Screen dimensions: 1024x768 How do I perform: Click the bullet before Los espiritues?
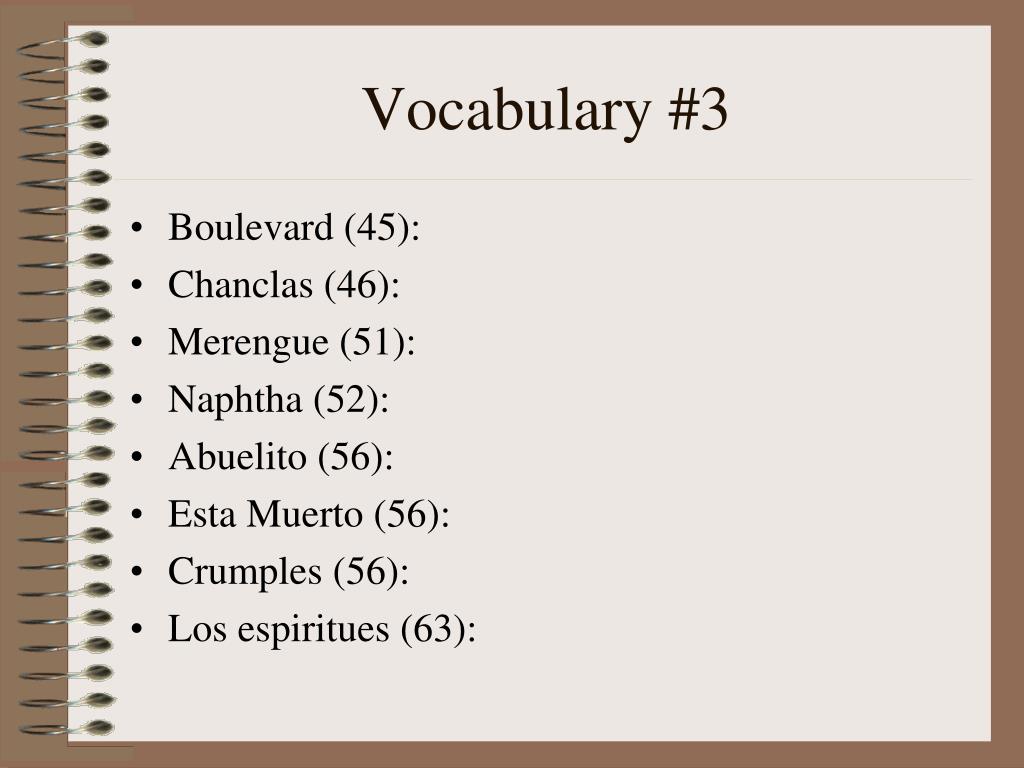tap(136, 630)
